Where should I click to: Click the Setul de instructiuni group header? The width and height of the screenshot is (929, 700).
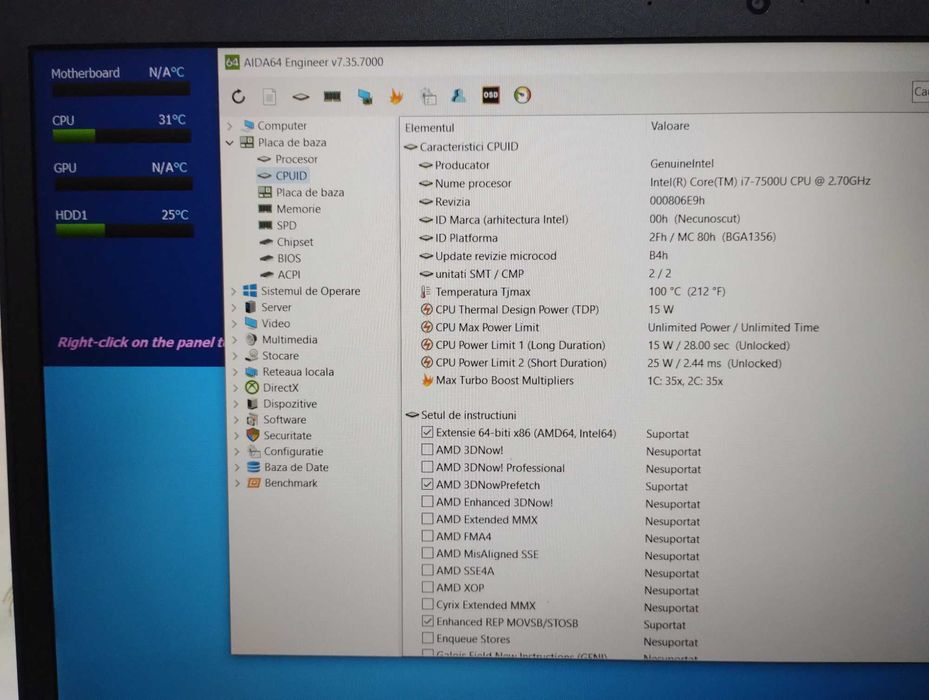(x=468, y=415)
